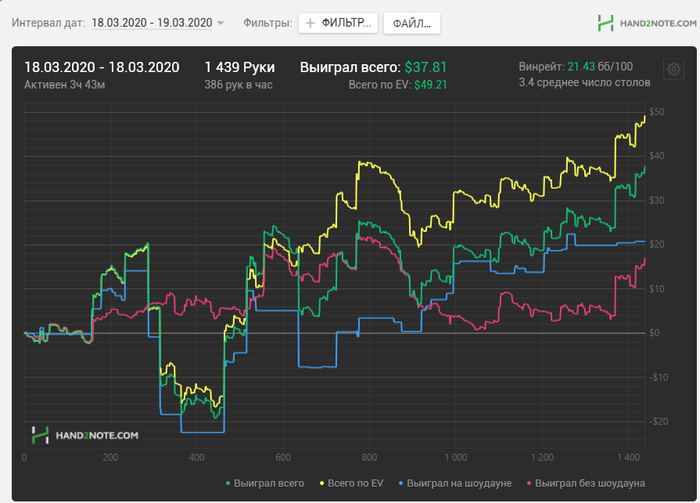The width and height of the screenshot is (700, 503).
Task: Click the '386 рук в час' text
Action: pos(238,85)
